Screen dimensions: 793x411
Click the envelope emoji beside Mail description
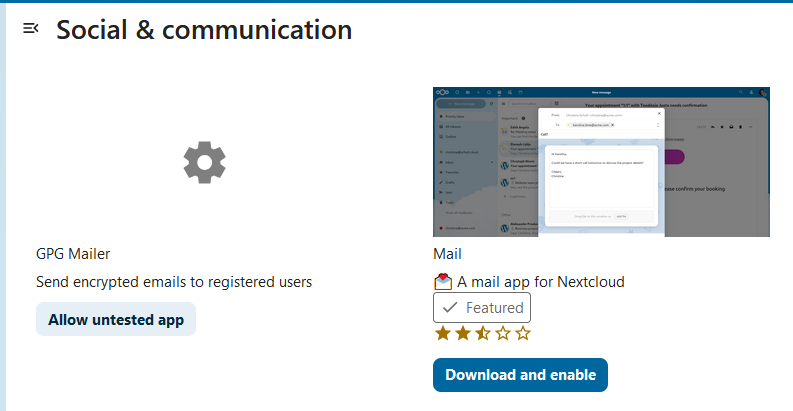click(443, 282)
